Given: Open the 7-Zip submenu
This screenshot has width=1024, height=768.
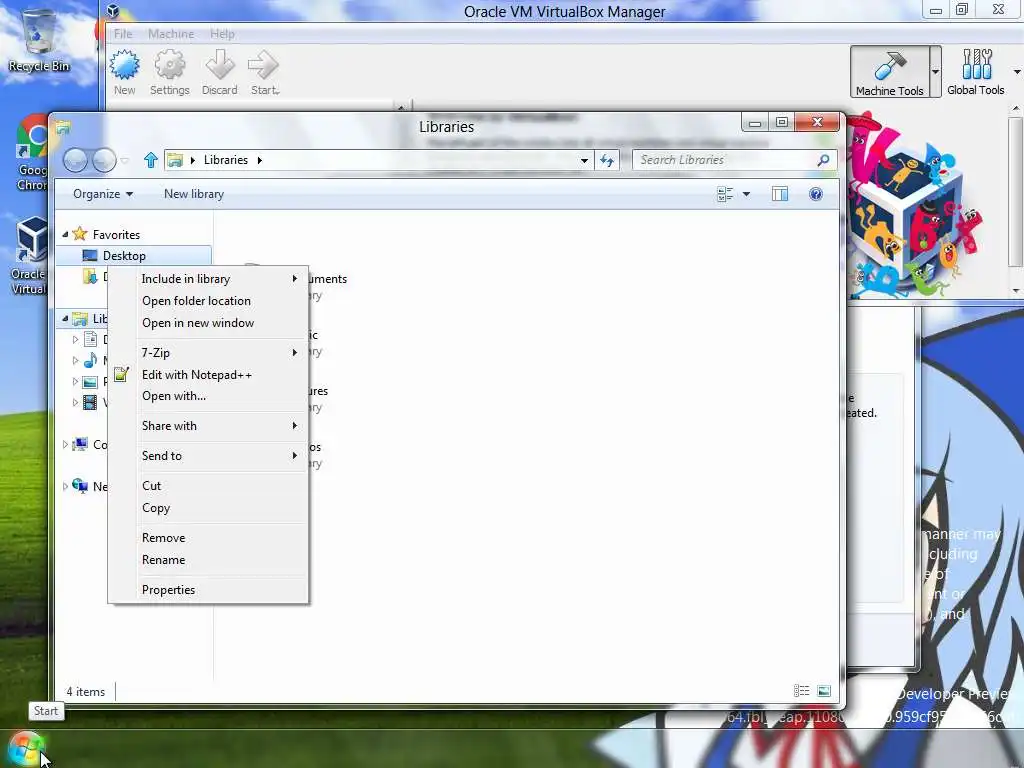Looking at the screenshot, I should point(208,353).
